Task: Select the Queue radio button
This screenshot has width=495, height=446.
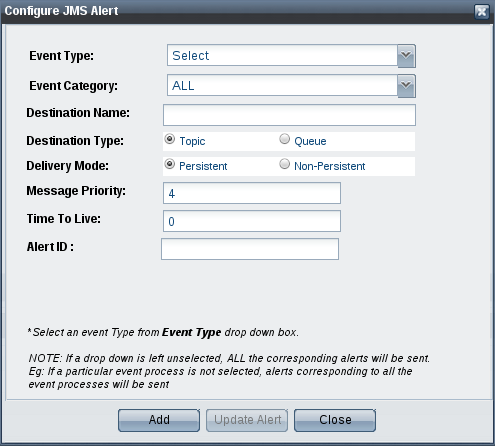Action: pyautogui.click(x=284, y=139)
